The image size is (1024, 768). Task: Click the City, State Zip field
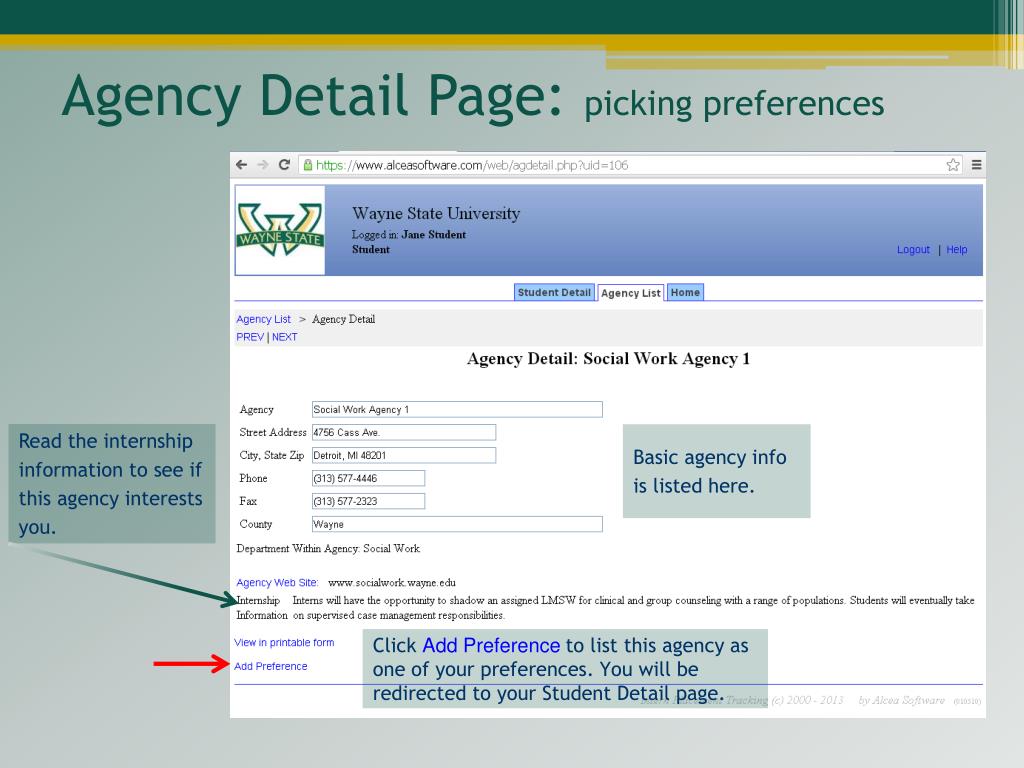pos(404,455)
